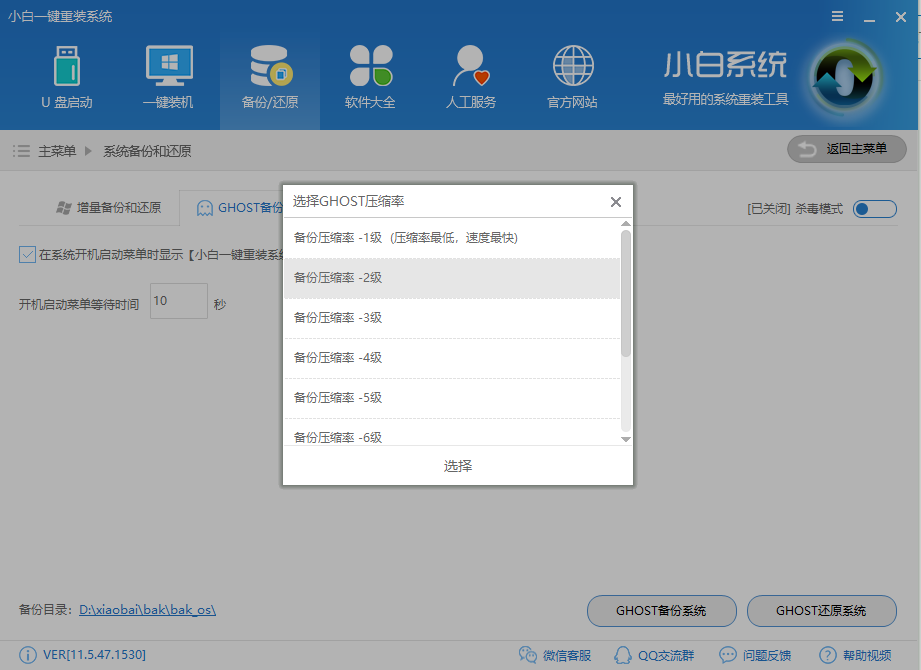Screen dimensions: 921x670
Task: Confirm with the 选择 button
Action: pyautogui.click(x=457, y=465)
